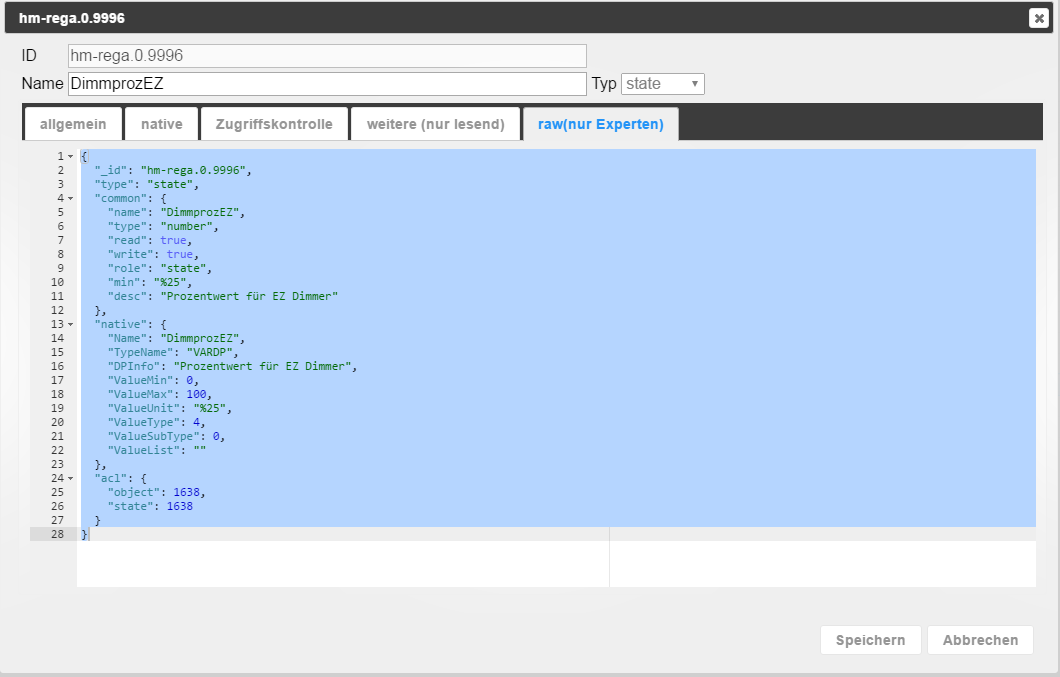Select the Zugriffskontrolle tab
Viewport: 1060px width, 677px height.
(274, 124)
